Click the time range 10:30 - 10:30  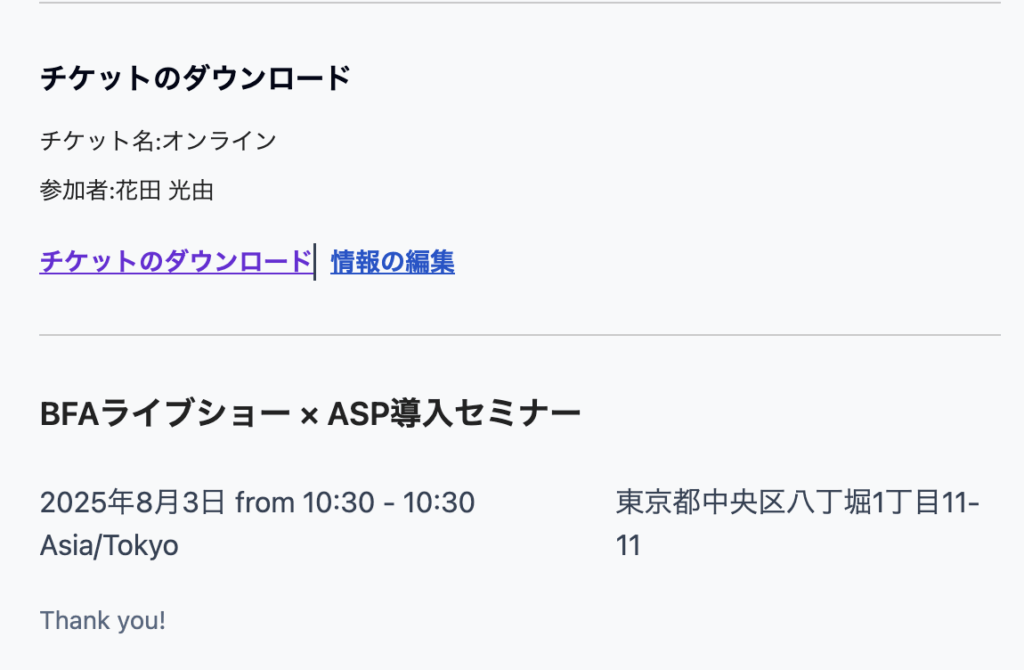(389, 502)
